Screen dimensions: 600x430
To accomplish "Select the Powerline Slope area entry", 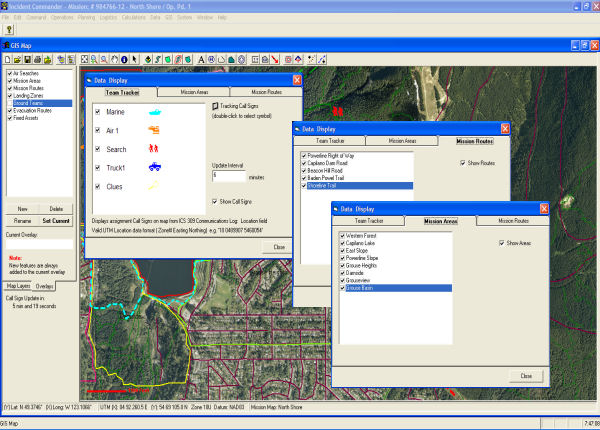I will point(362,258).
